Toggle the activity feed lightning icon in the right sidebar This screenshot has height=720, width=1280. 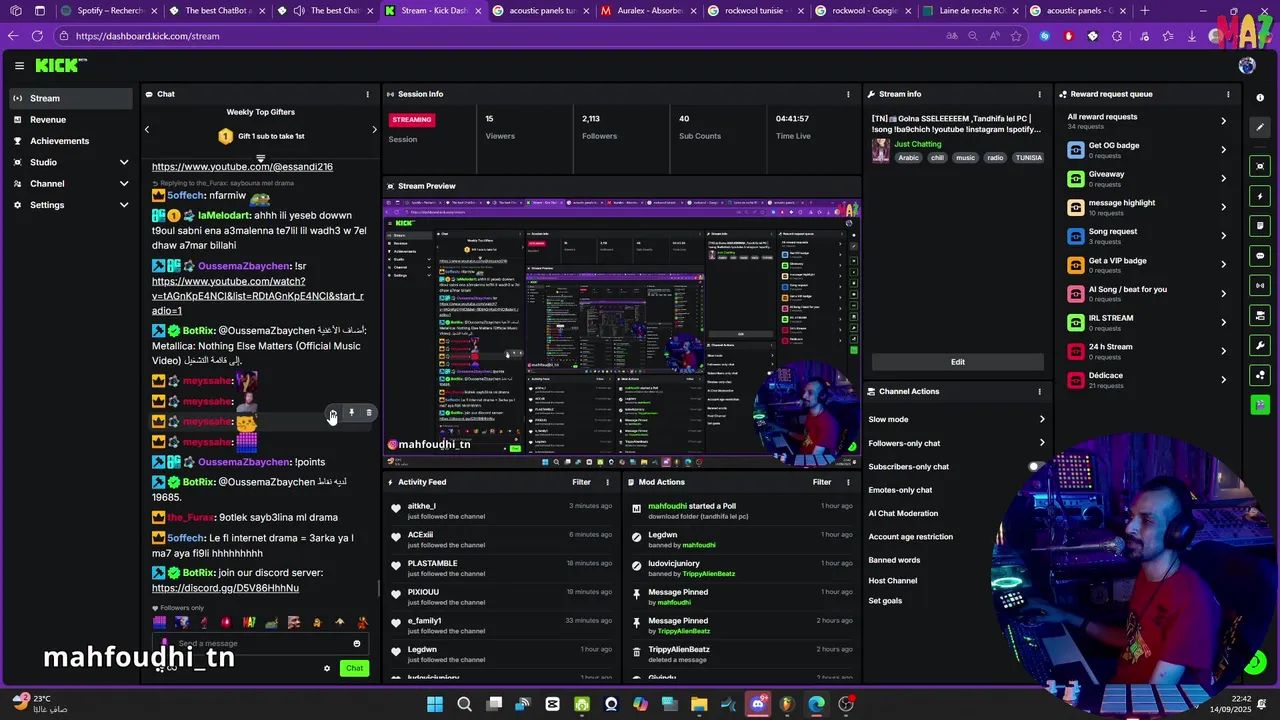click(1260, 197)
